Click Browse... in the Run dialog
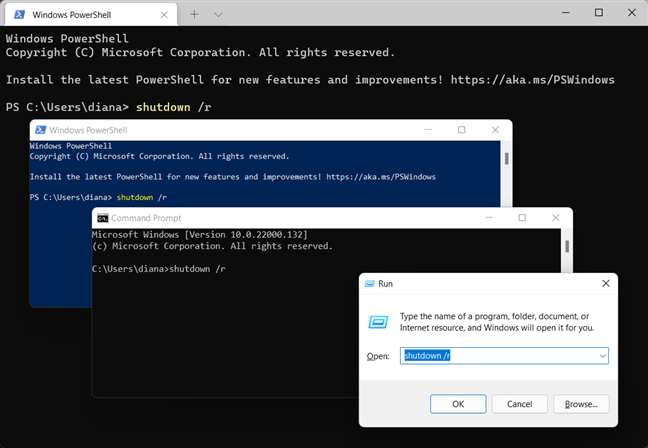 click(x=581, y=404)
